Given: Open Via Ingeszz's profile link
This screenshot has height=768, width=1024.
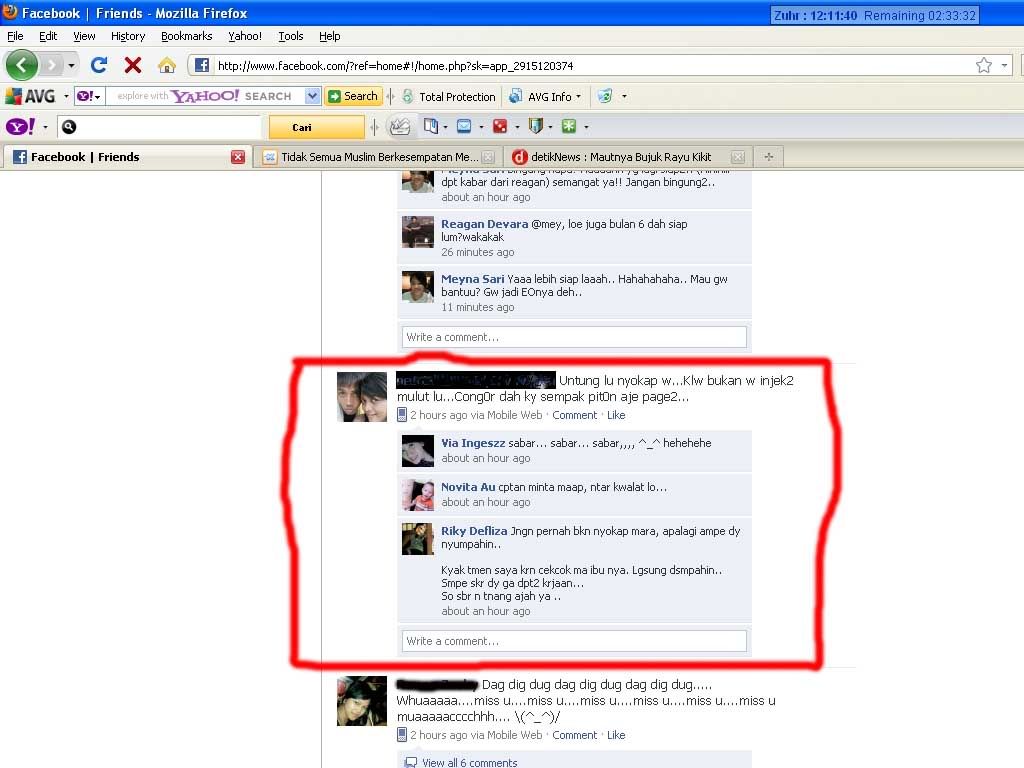Looking at the screenshot, I should click(x=473, y=443).
